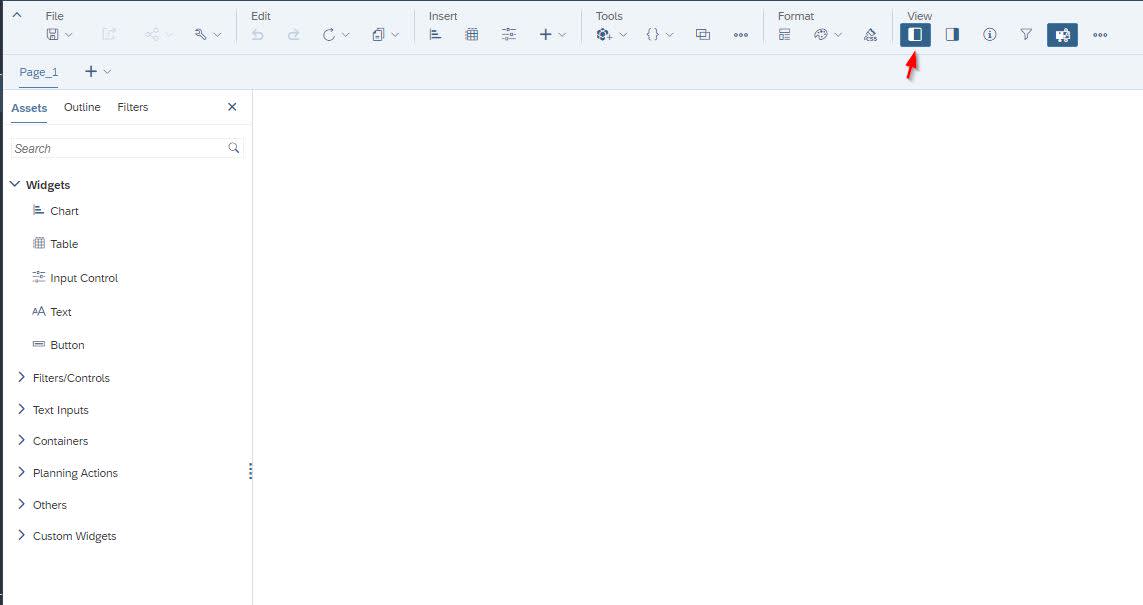Expand the Custom Widgets section
This screenshot has width=1143, height=605.
coord(21,536)
